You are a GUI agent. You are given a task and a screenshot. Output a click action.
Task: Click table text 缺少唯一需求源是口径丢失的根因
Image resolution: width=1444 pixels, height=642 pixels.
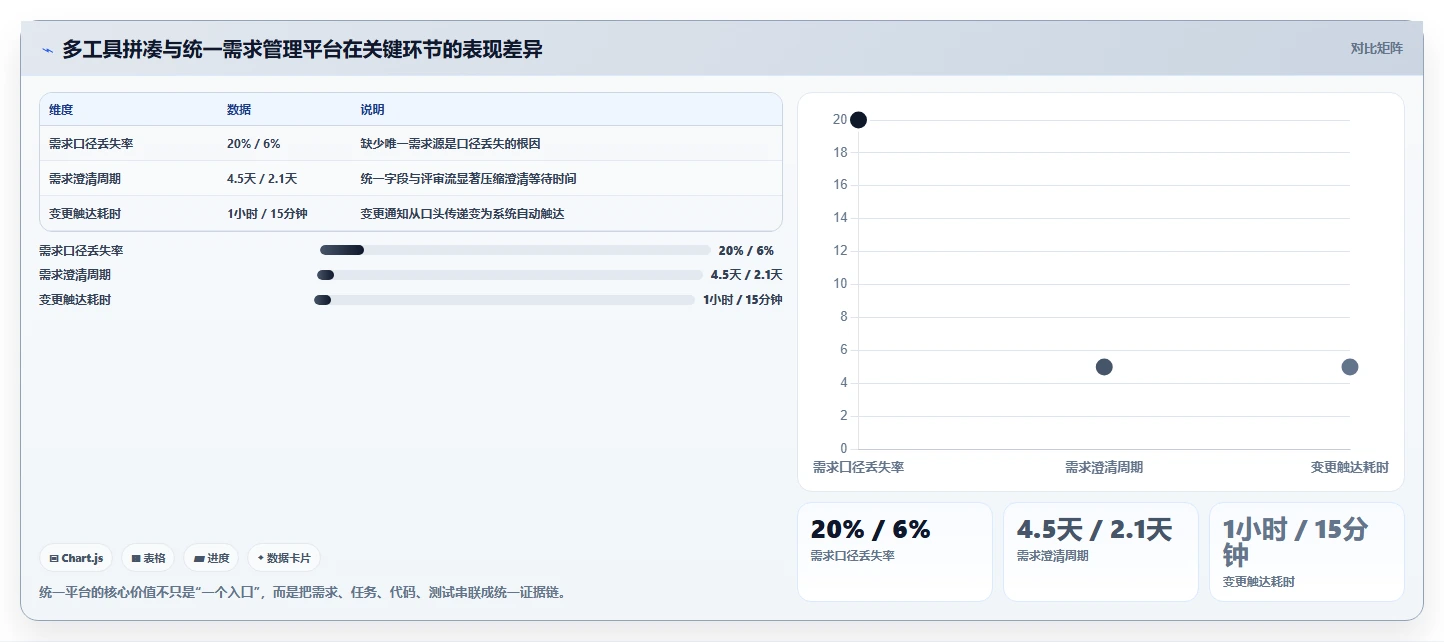point(450,144)
